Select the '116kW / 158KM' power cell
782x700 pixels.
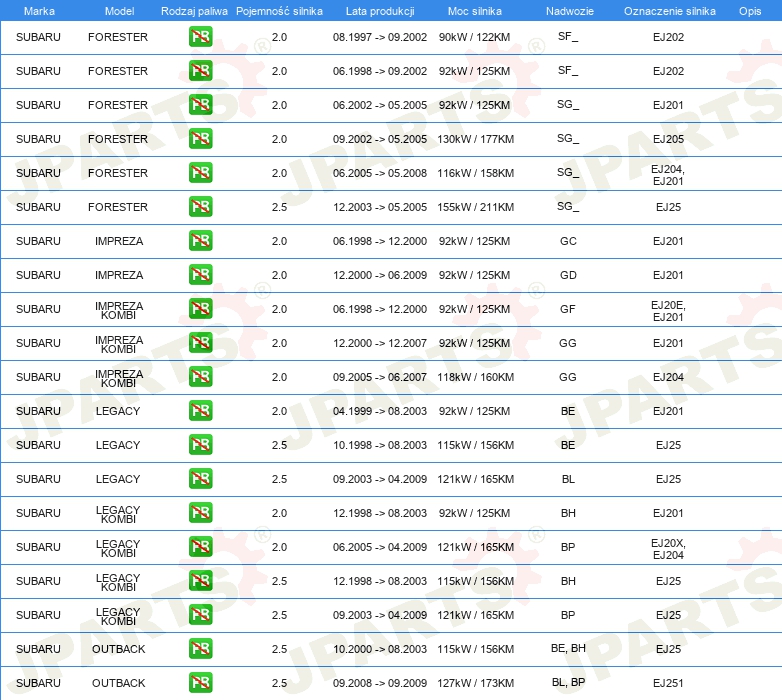(475, 173)
